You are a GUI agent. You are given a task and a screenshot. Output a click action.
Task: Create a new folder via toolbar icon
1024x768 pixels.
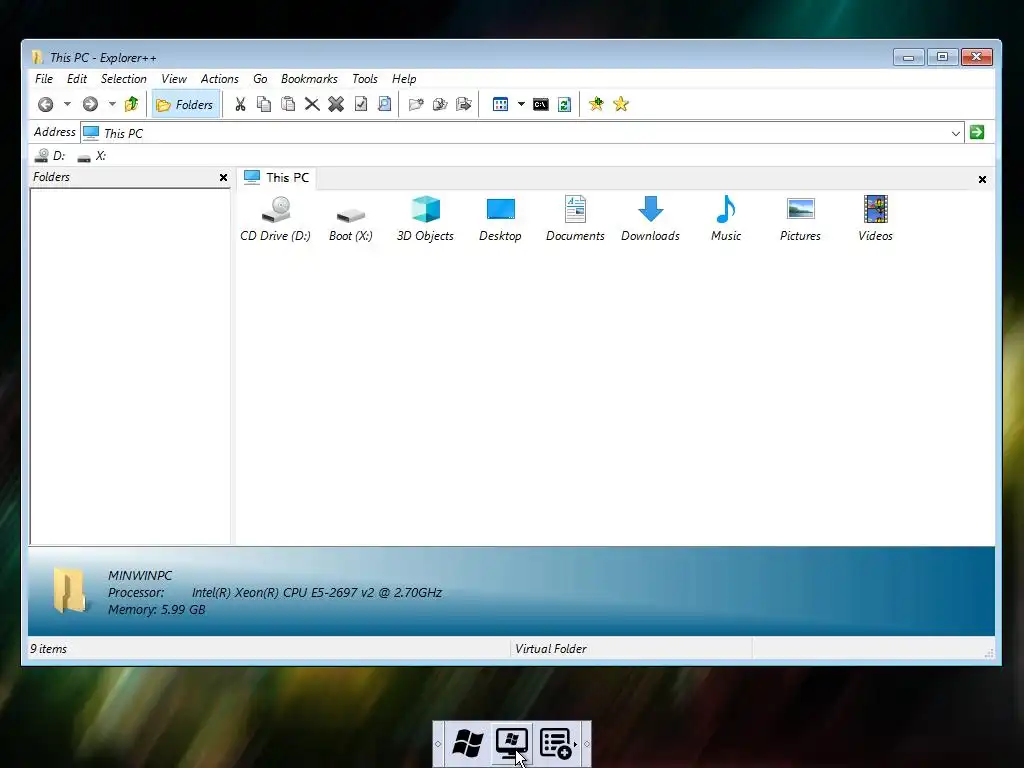pos(416,104)
